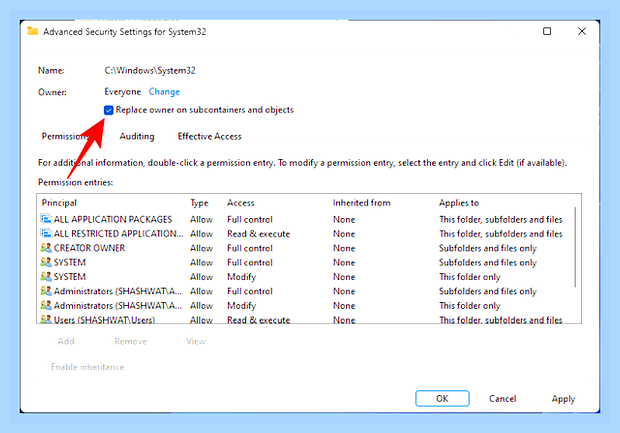Switch to the Auditing tab

(x=137, y=136)
